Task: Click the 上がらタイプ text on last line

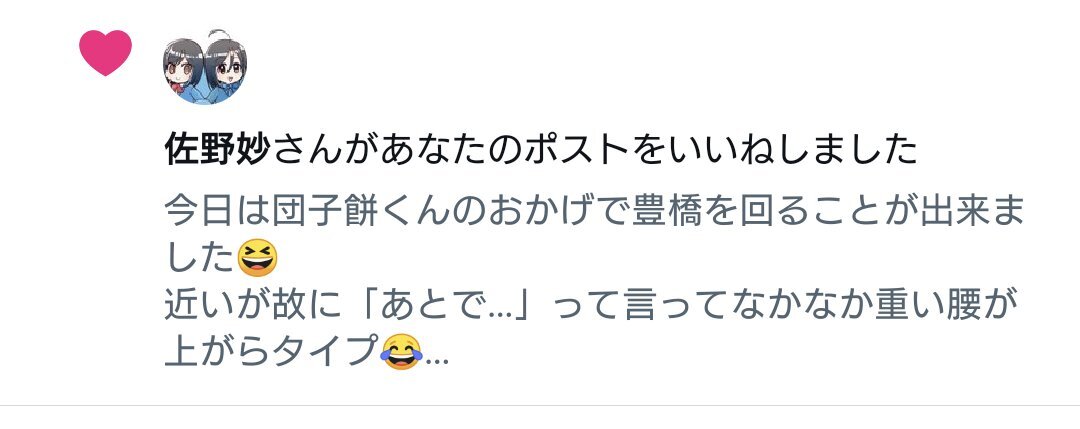Action: (x=271, y=351)
